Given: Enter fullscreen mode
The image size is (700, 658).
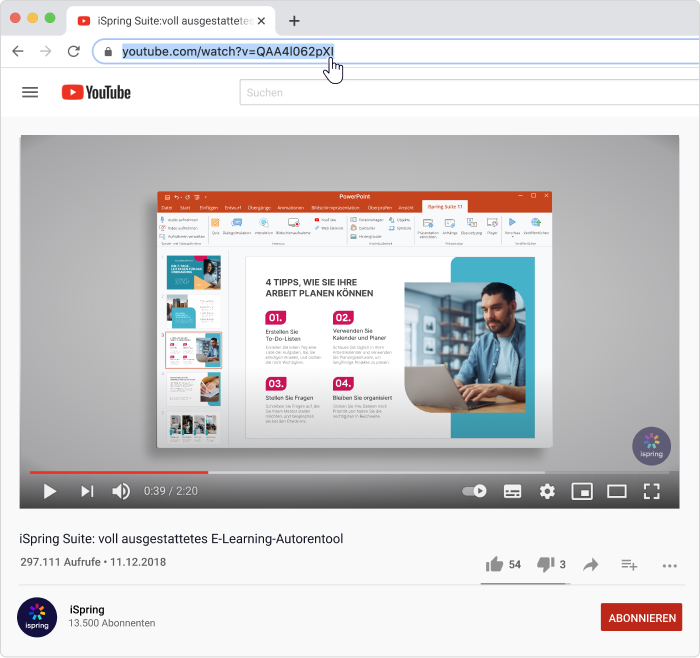Looking at the screenshot, I should [x=651, y=491].
